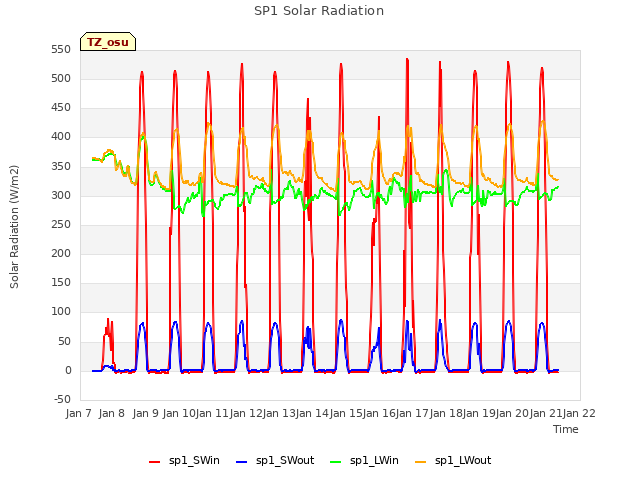Click the Jan 22 x-axis tick label

click(x=579, y=413)
